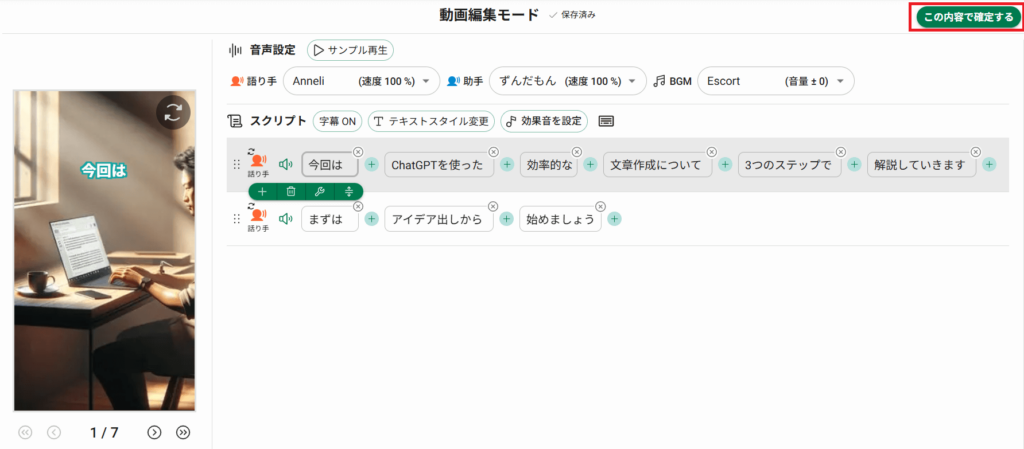Open 効果音を設定 sound effect settings
The width and height of the screenshot is (1024, 449).
click(x=544, y=121)
